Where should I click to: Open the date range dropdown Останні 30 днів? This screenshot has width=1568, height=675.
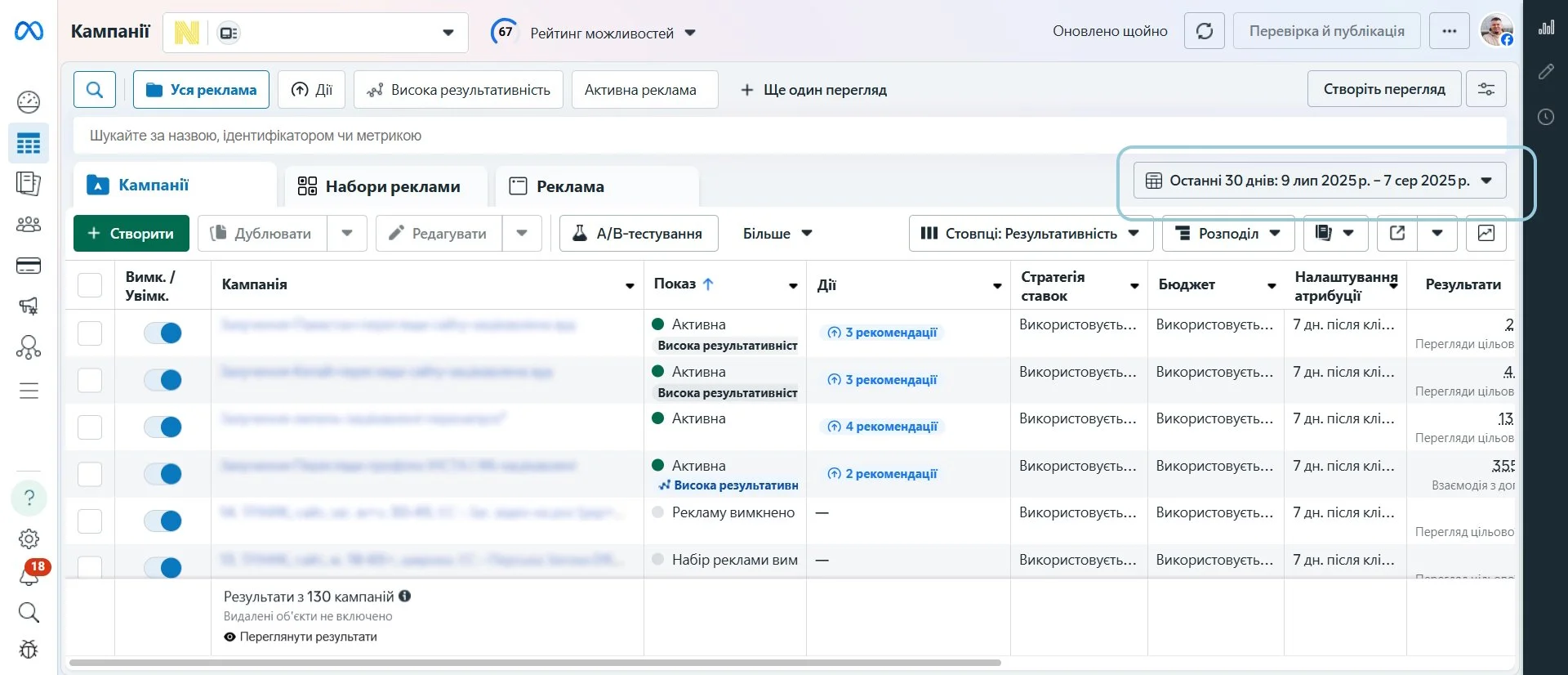tap(1320, 181)
